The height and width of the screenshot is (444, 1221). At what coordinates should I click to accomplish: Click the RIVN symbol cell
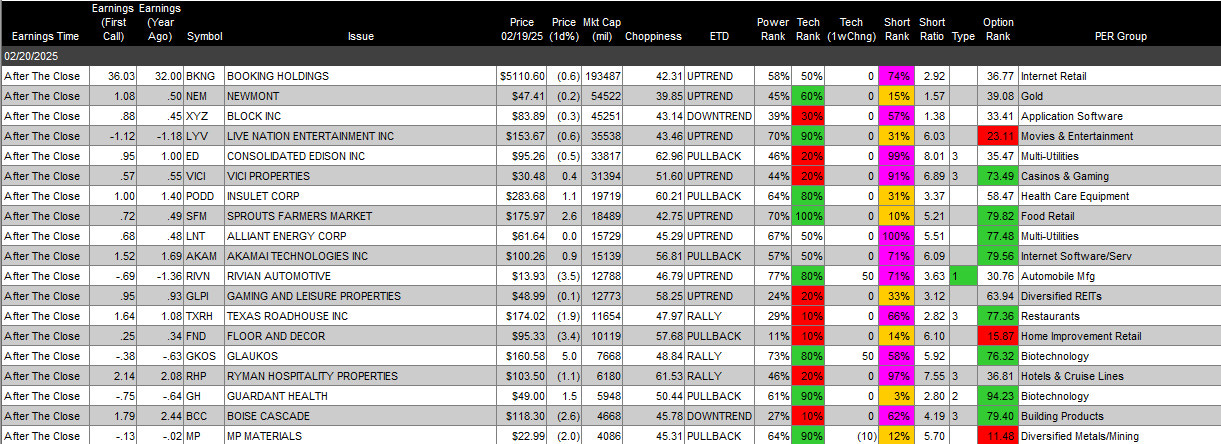[x=203, y=276]
